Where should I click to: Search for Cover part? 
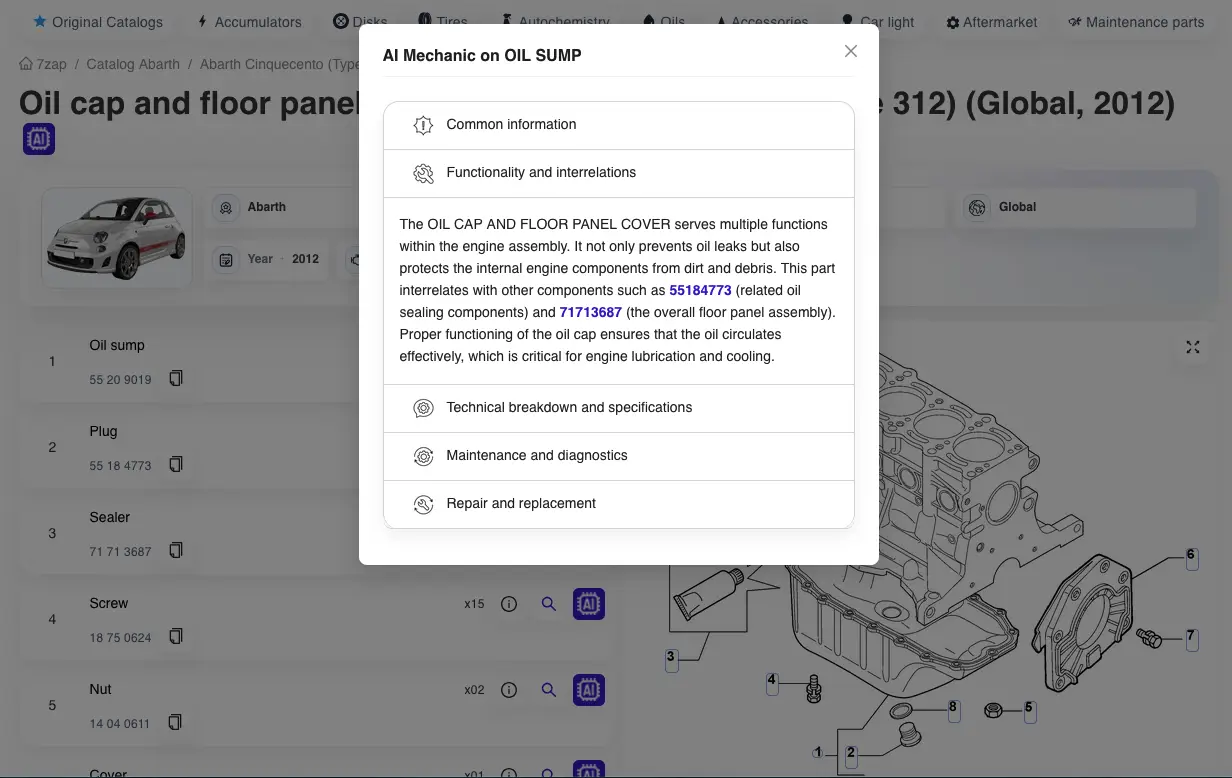pyautogui.click(x=548, y=772)
